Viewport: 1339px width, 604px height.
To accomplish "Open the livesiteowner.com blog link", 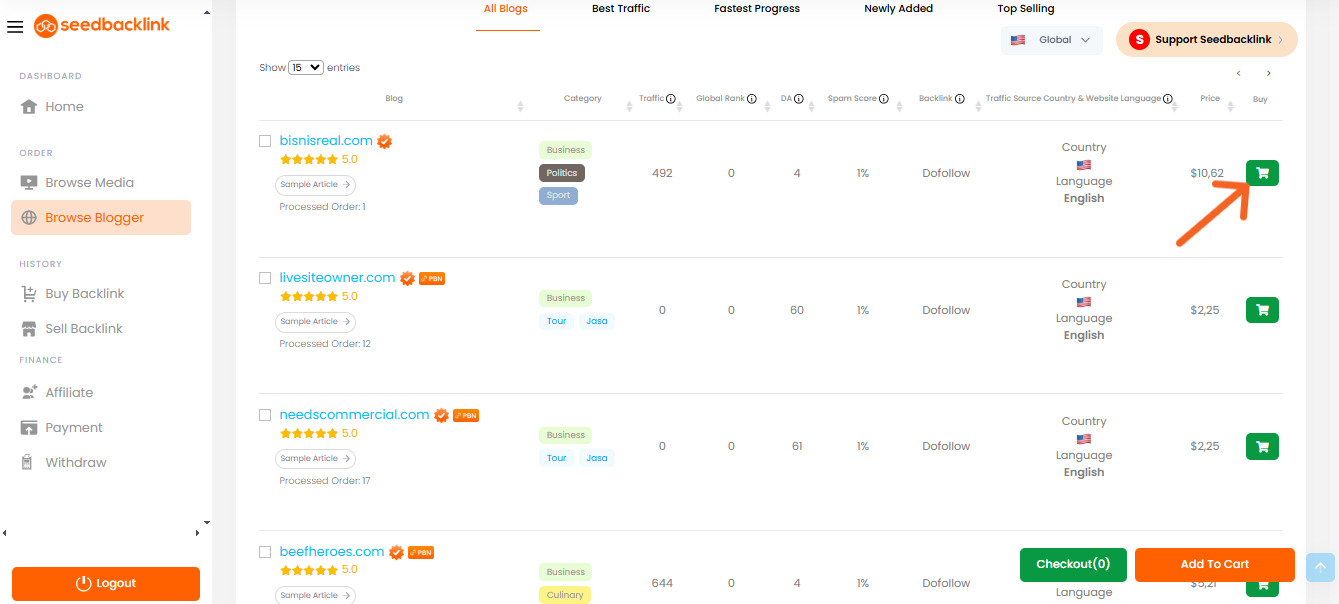I will pyautogui.click(x=337, y=278).
